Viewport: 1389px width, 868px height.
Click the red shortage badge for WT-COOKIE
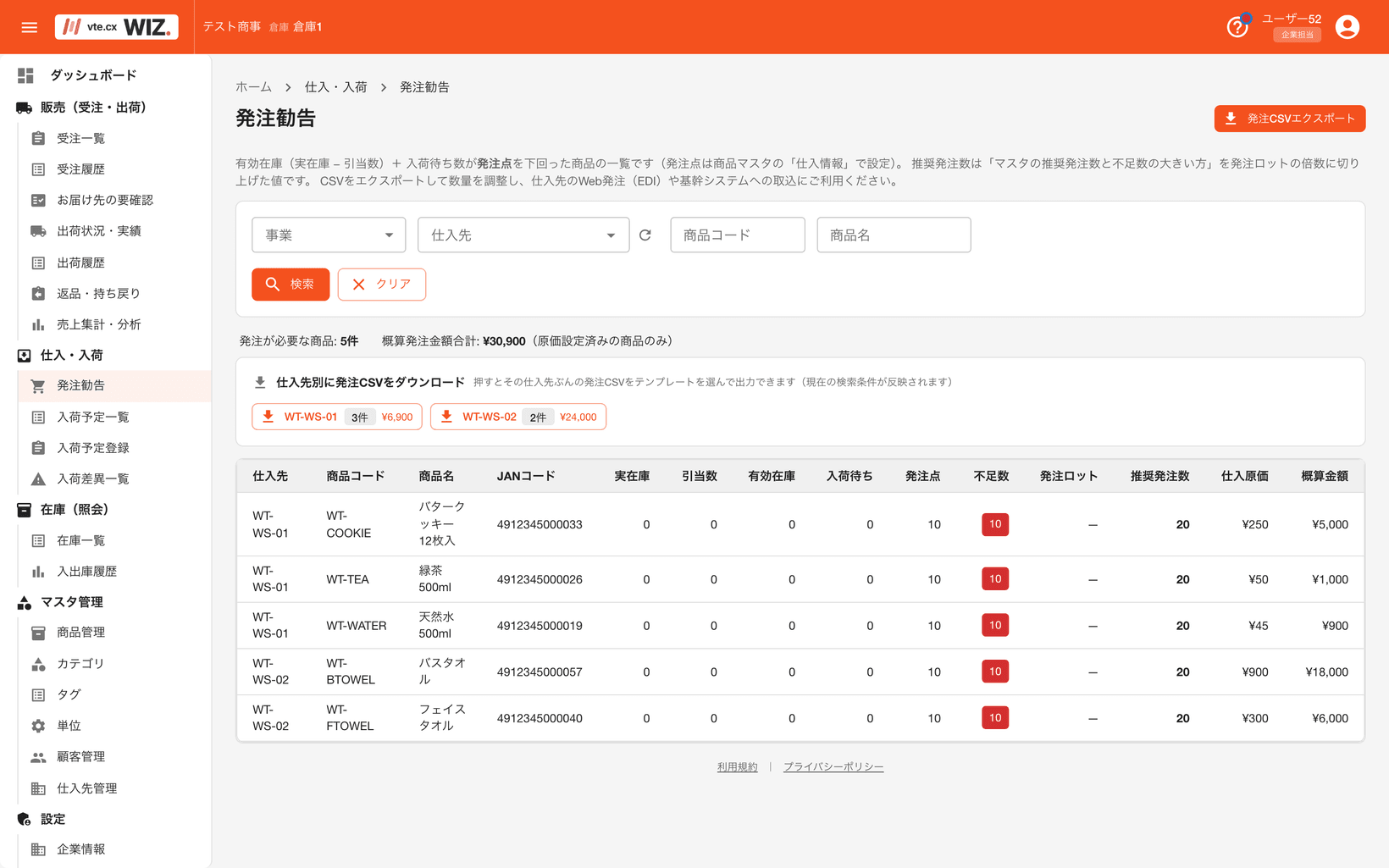(x=995, y=524)
